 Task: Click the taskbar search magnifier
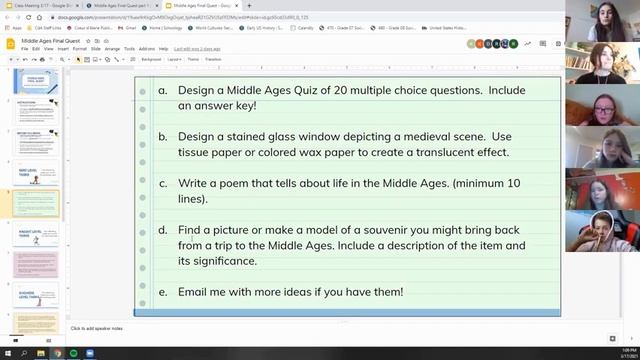[x=24, y=353]
